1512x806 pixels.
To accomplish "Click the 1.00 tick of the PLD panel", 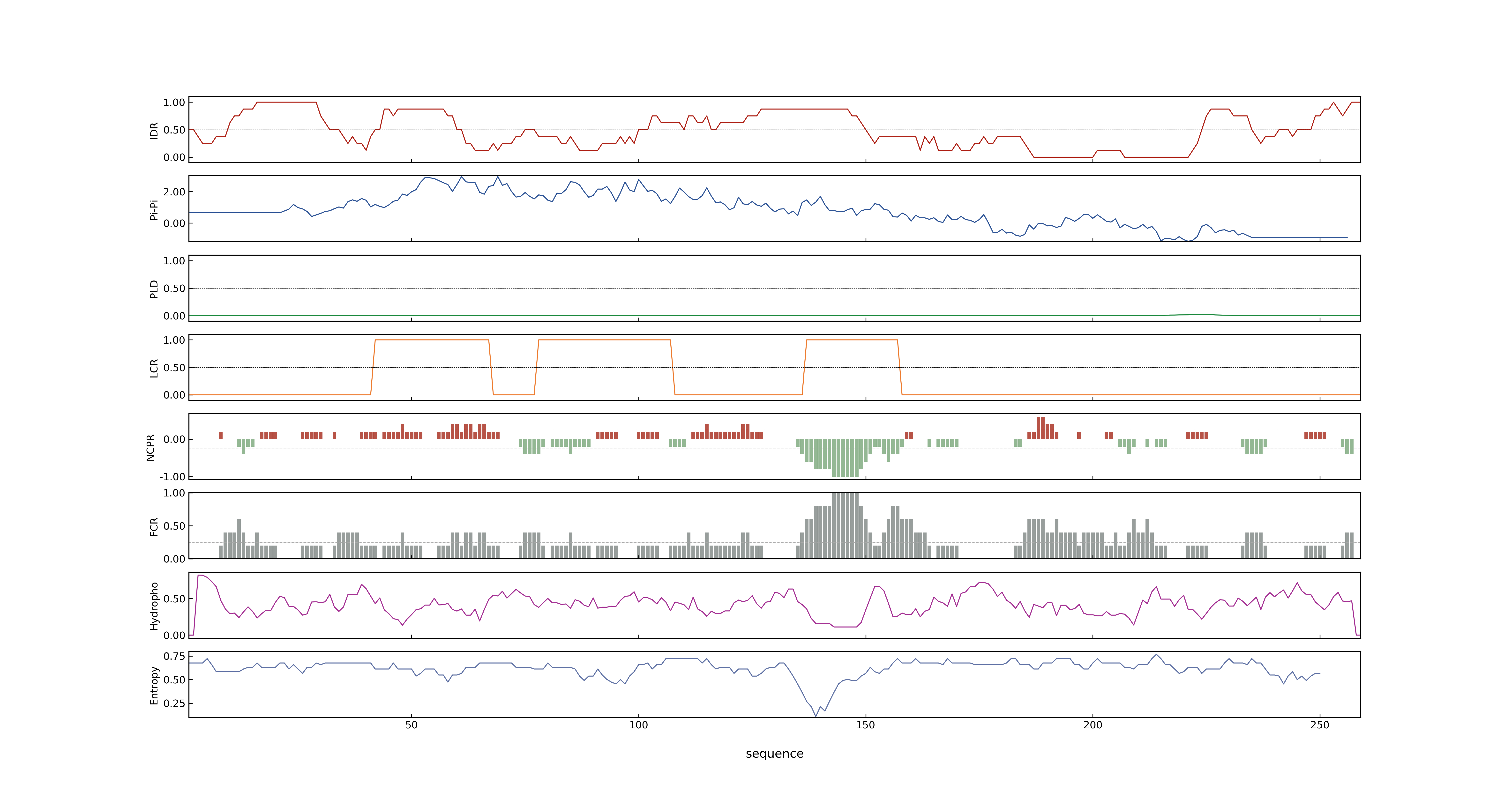I will (174, 261).
